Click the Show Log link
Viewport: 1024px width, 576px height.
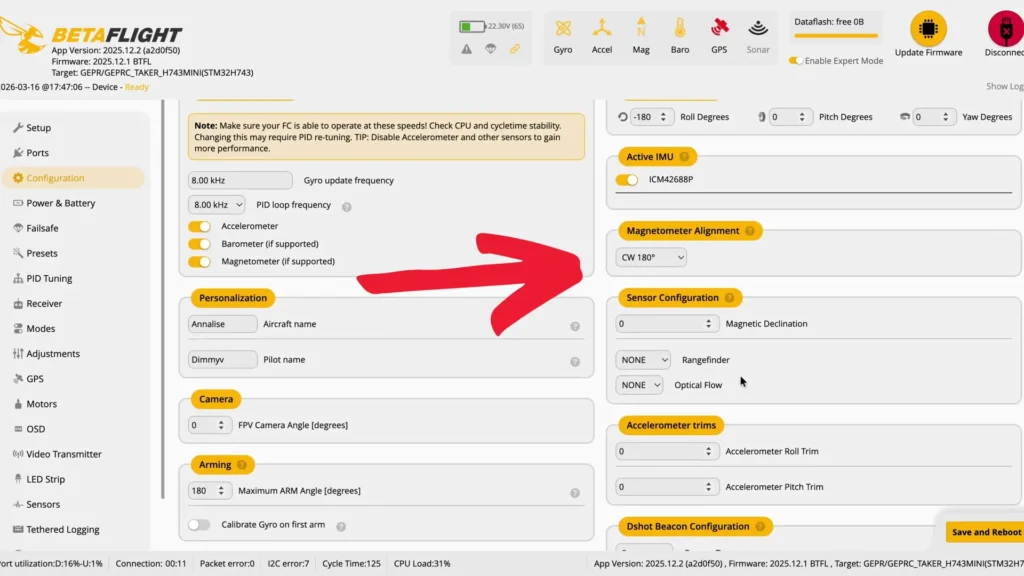1003,87
